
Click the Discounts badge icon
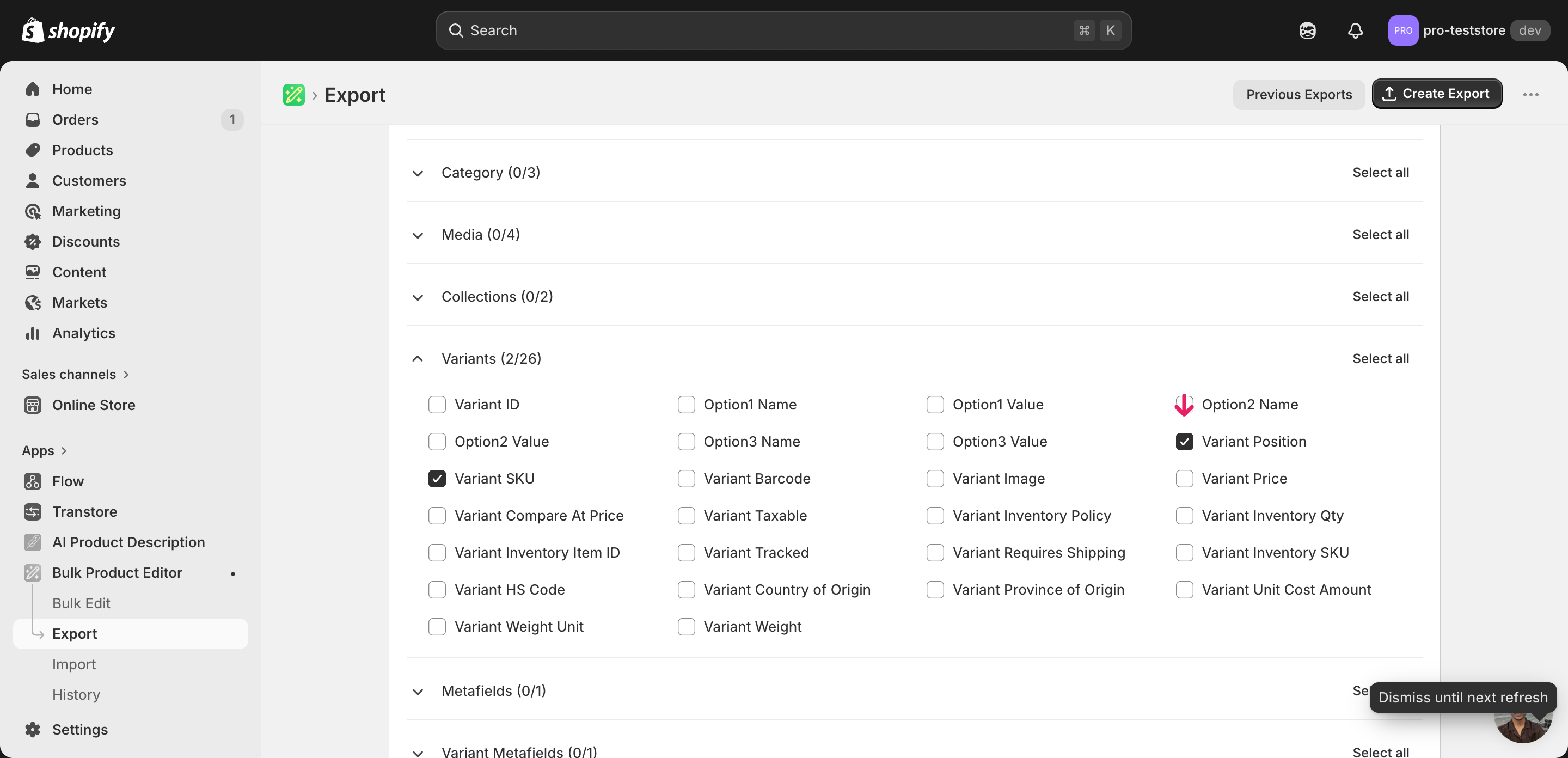33,241
